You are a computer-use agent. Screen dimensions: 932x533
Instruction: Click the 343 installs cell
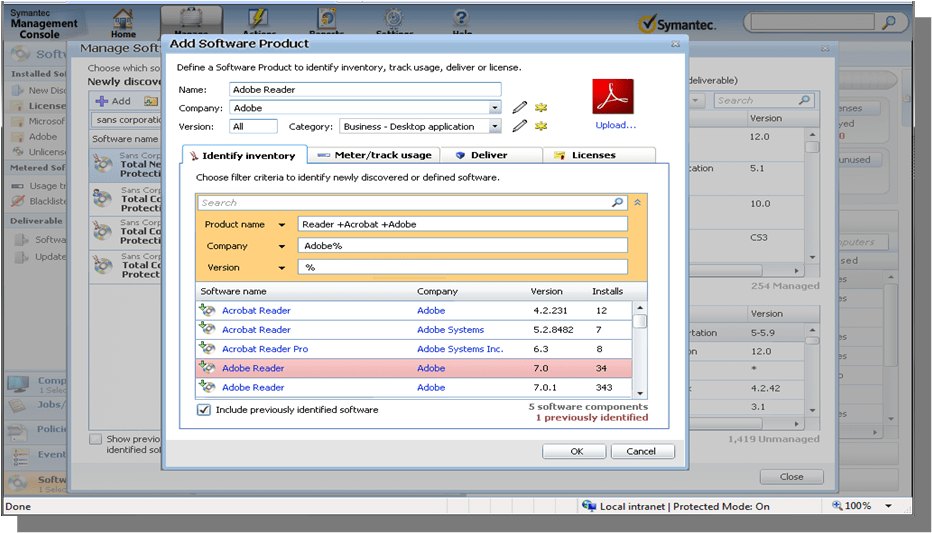(x=604, y=387)
